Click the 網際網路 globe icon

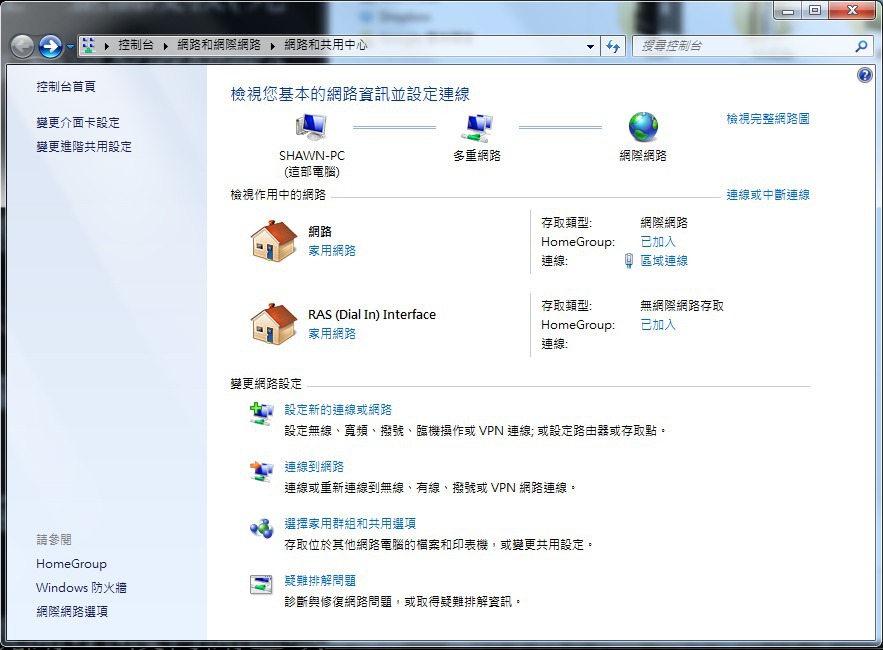click(643, 127)
